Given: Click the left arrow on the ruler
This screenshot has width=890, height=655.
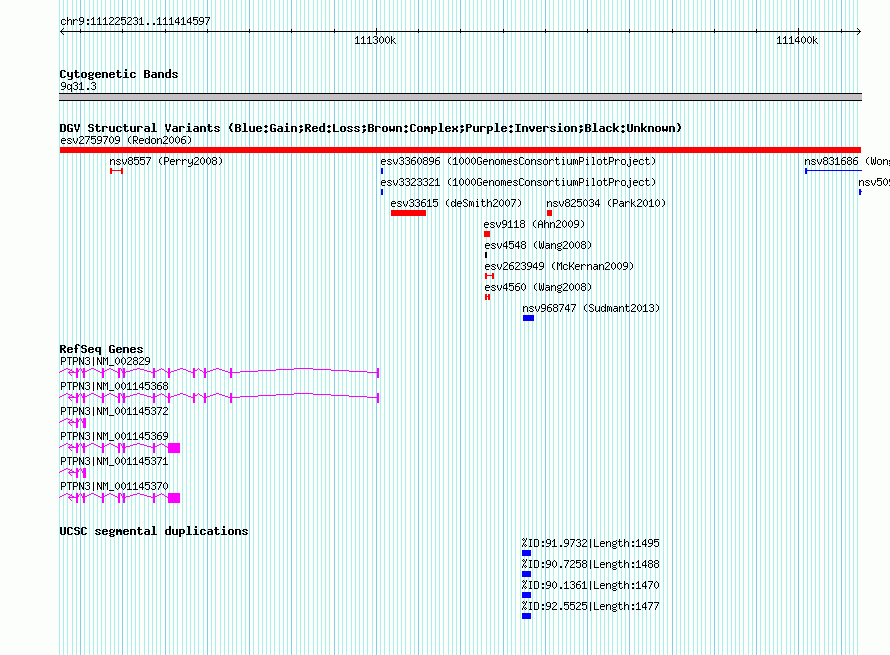Looking at the screenshot, I should [62, 32].
